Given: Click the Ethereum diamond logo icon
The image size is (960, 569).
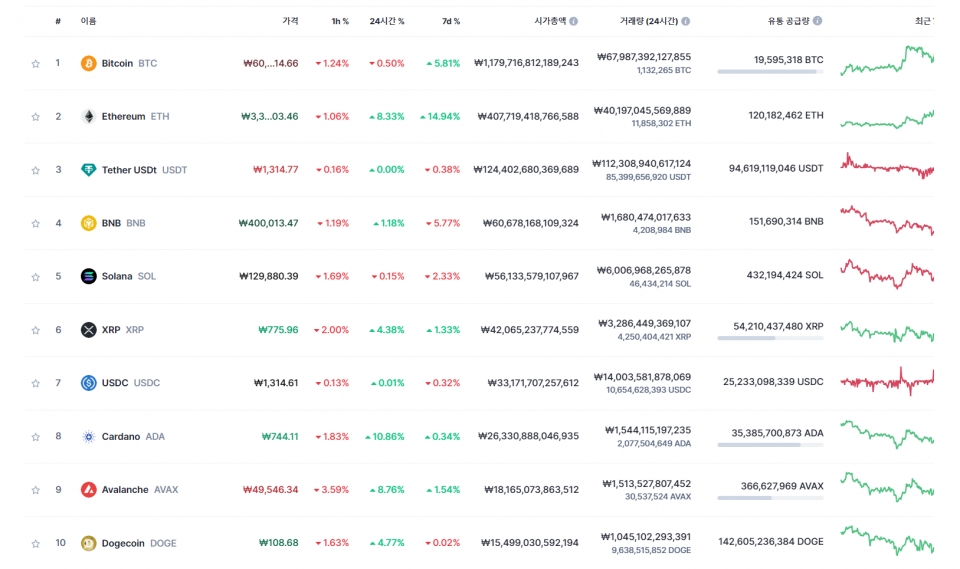Looking at the screenshot, I should [88, 116].
